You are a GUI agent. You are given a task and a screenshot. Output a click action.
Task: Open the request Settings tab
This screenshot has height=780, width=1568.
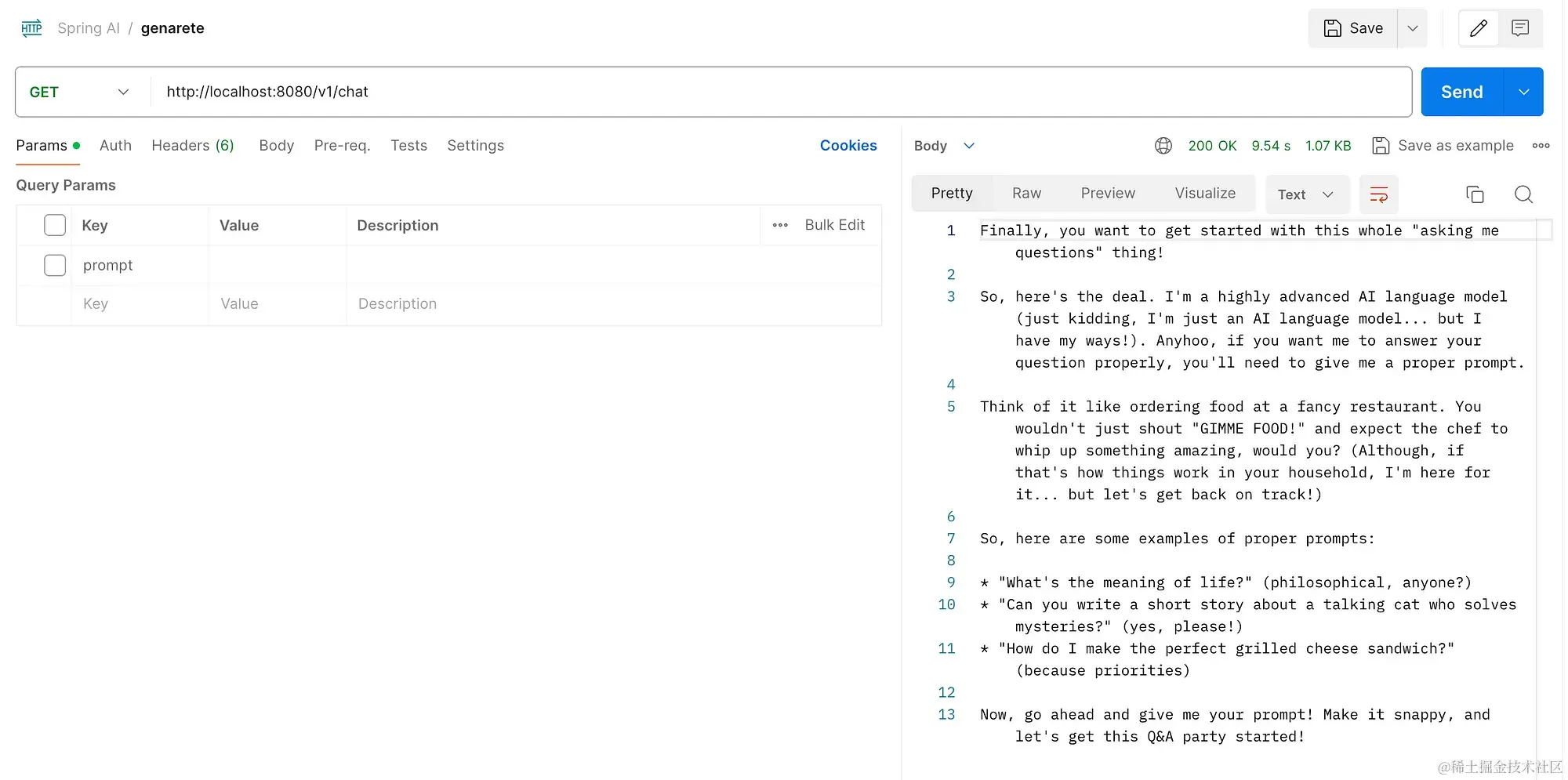tap(476, 146)
